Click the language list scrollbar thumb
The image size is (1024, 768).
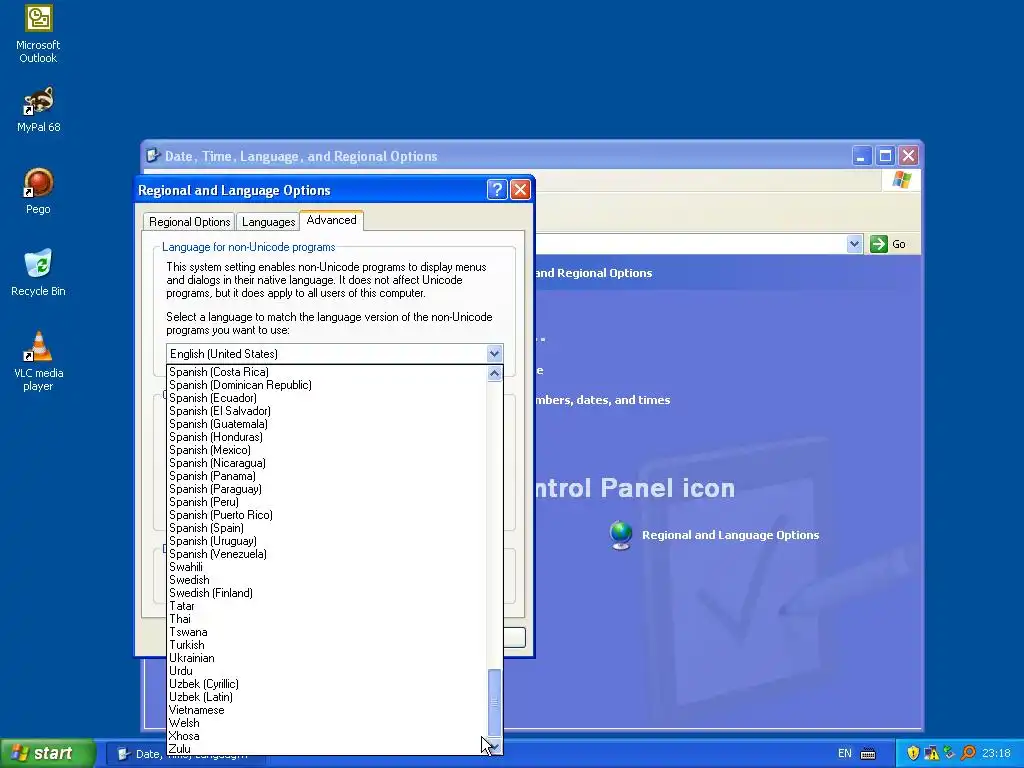click(x=494, y=703)
